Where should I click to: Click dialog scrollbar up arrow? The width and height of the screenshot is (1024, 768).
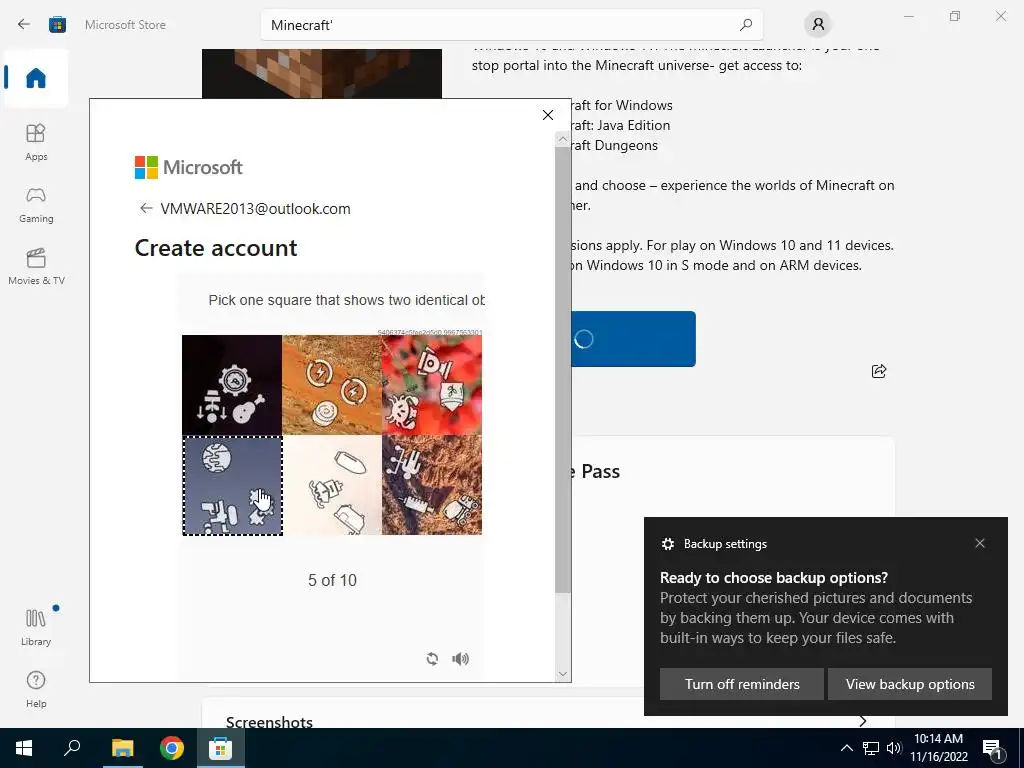point(563,139)
